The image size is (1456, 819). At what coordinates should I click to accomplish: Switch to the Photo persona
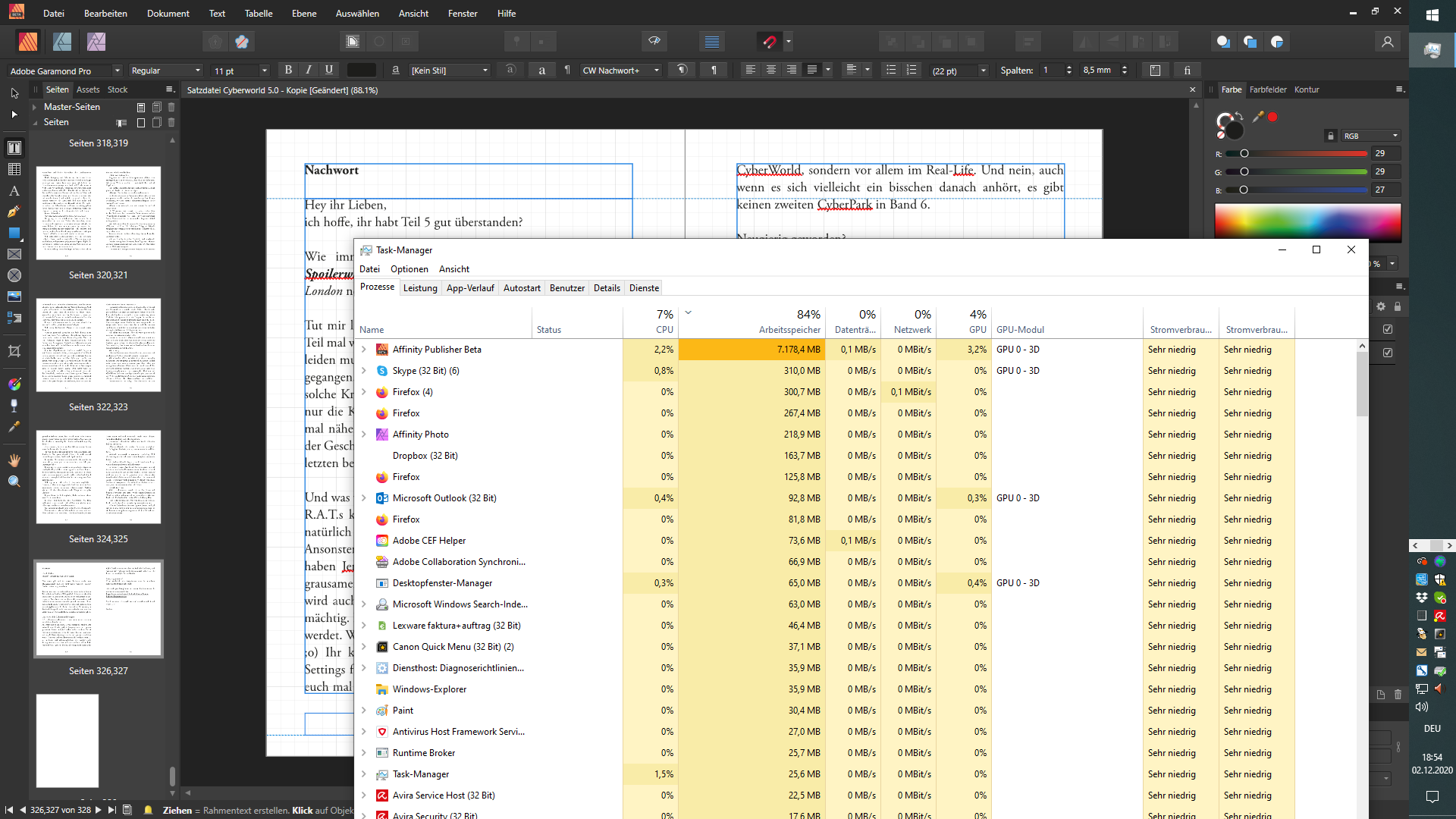click(x=96, y=42)
